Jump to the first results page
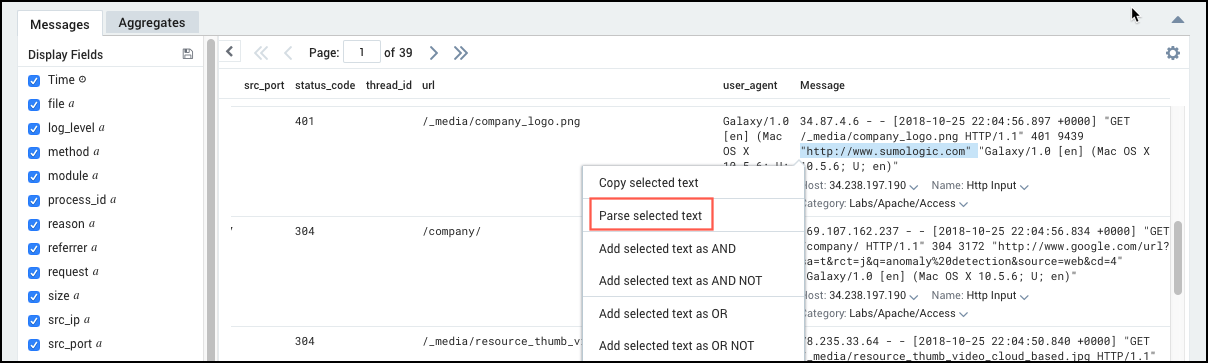Viewport: 1208px width, 363px height. click(262, 52)
